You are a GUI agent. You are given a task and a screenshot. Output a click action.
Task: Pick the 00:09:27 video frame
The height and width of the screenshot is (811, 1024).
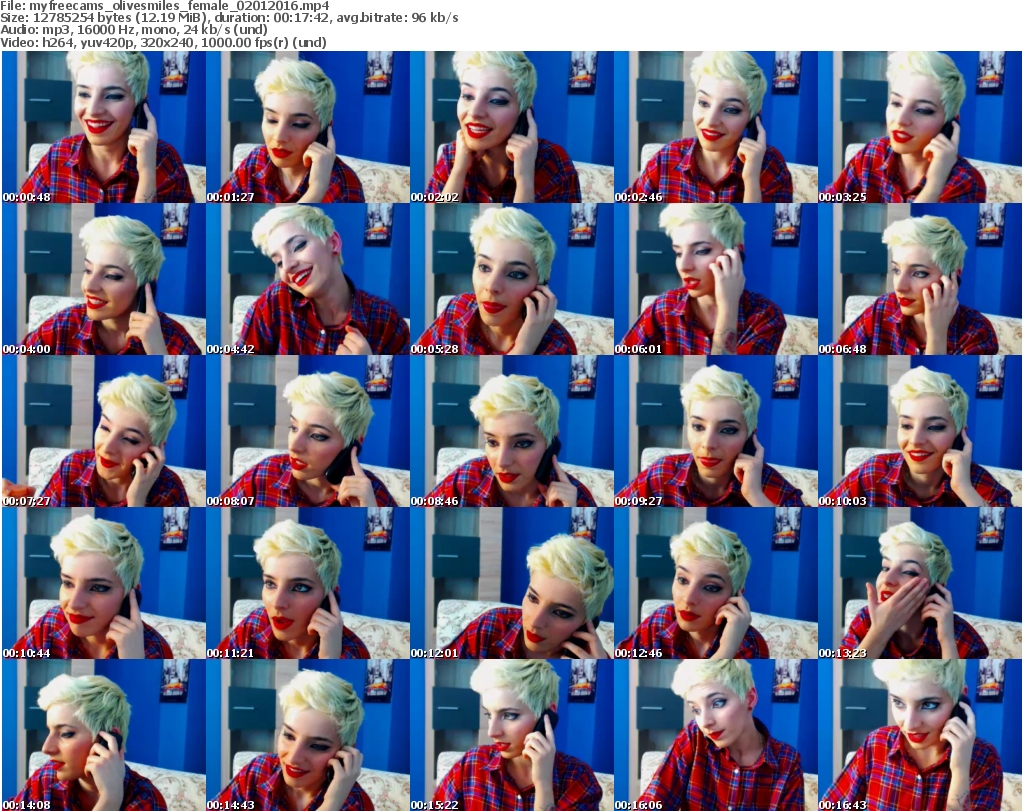pyautogui.click(x=716, y=432)
